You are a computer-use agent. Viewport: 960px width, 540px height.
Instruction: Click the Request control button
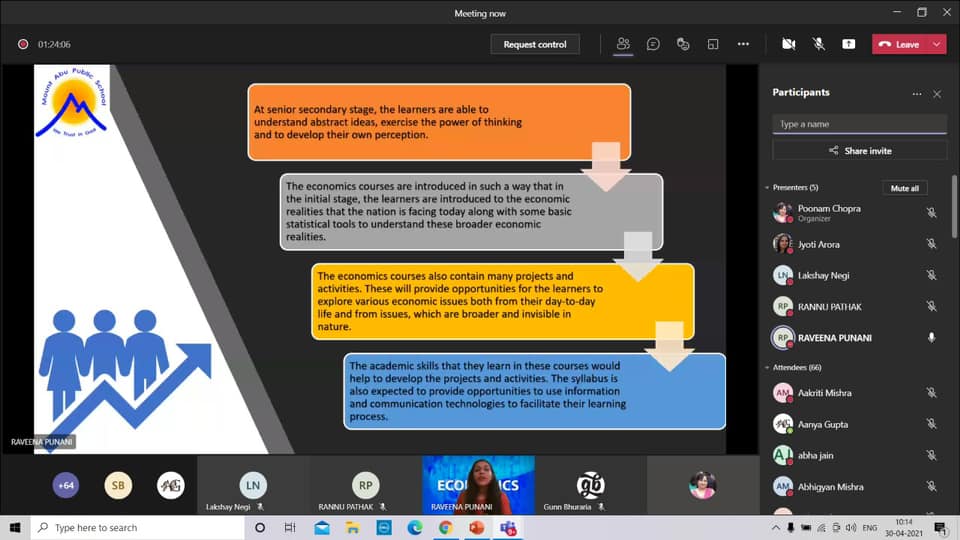pos(535,44)
